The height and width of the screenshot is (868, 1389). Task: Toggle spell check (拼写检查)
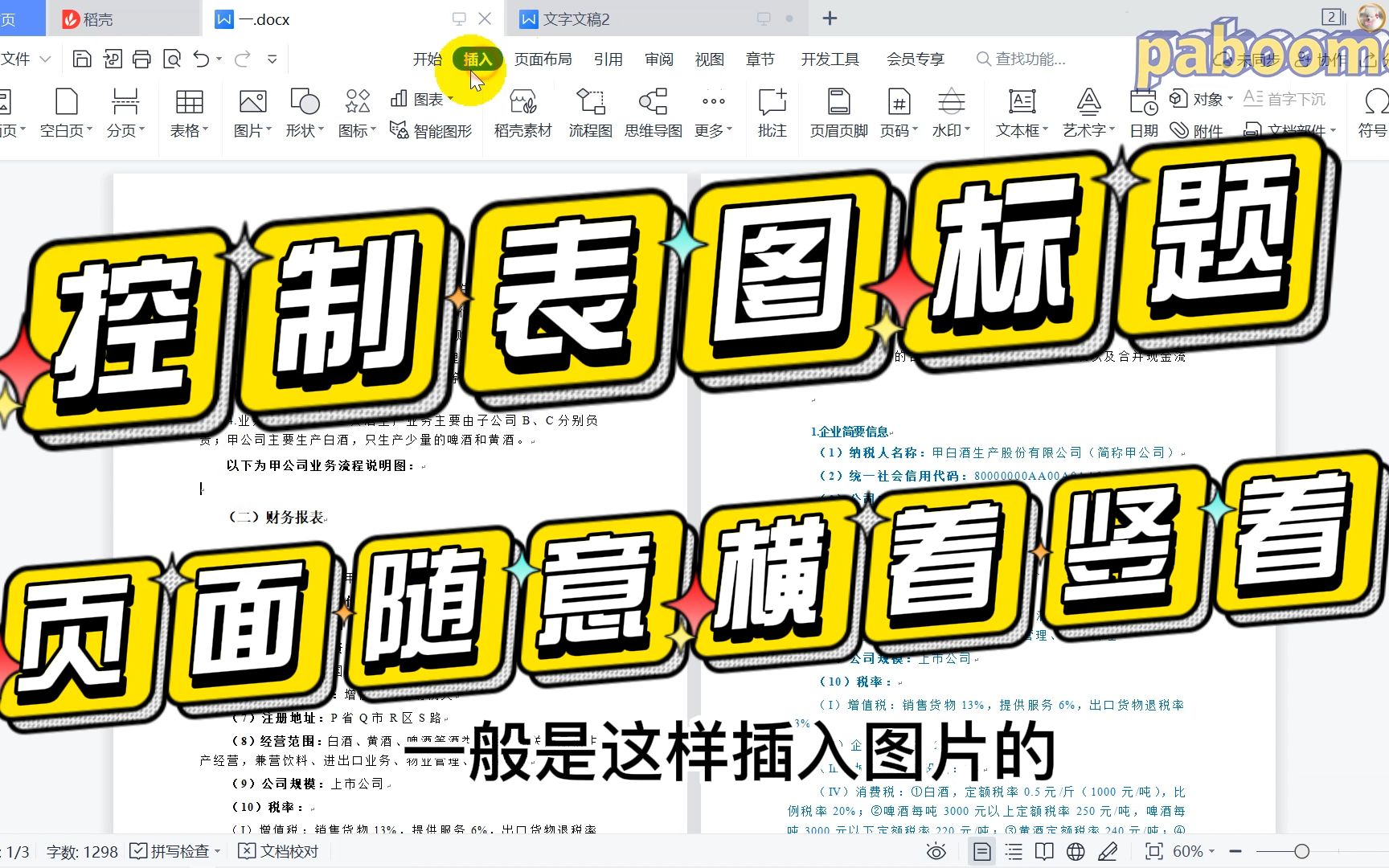pos(169,852)
